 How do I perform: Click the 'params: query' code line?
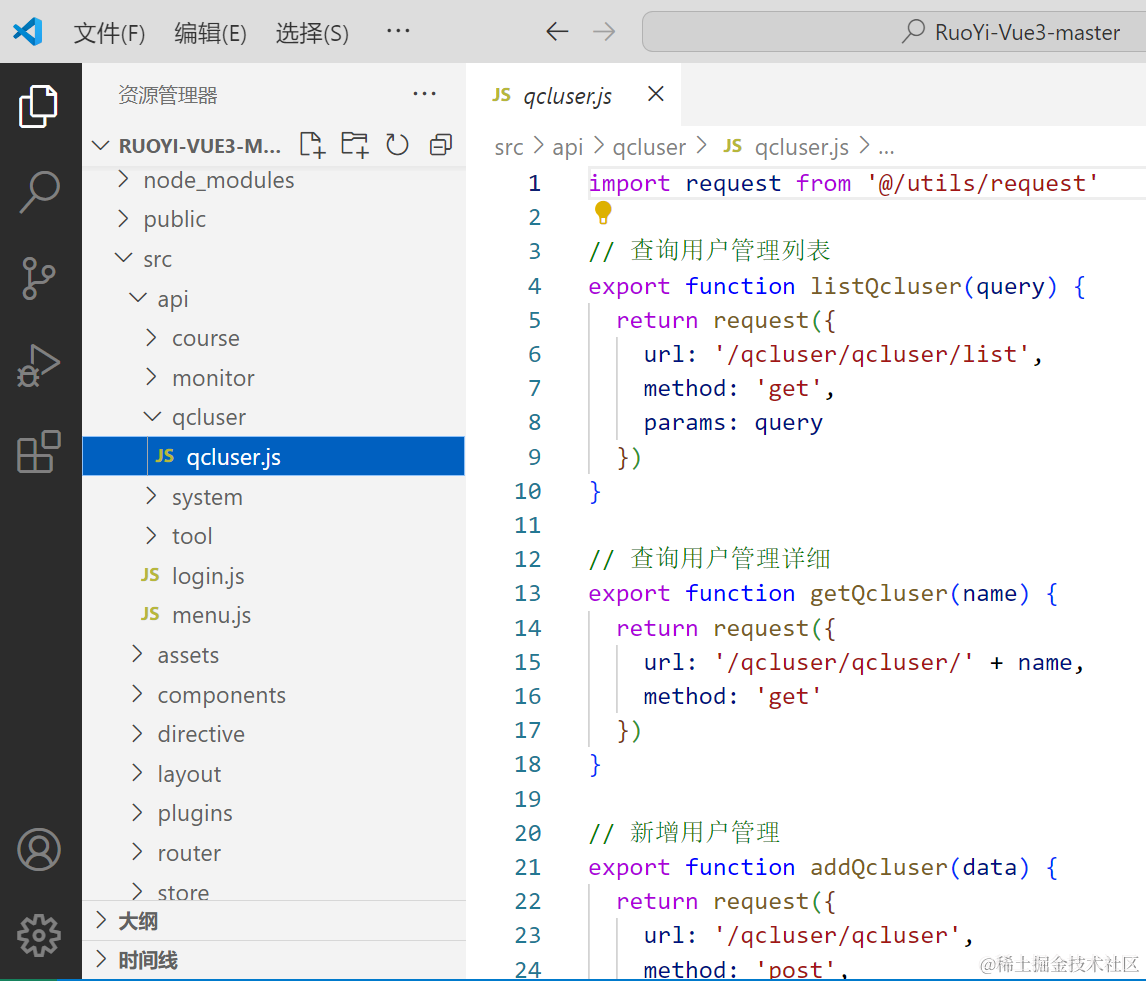click(x=732, y=423)
